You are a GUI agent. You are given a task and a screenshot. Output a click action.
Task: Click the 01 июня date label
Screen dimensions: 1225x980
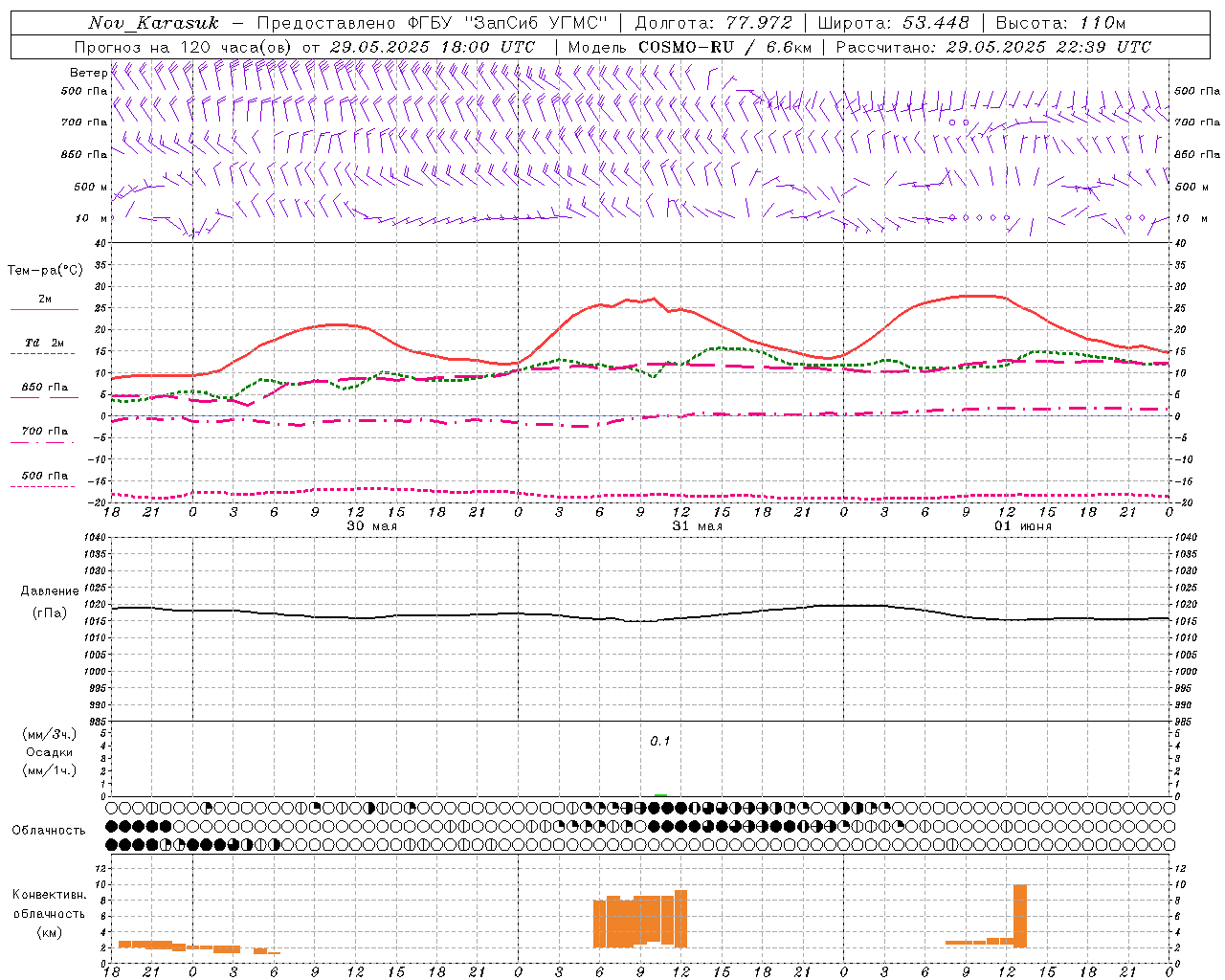(x=1023, y=525)
